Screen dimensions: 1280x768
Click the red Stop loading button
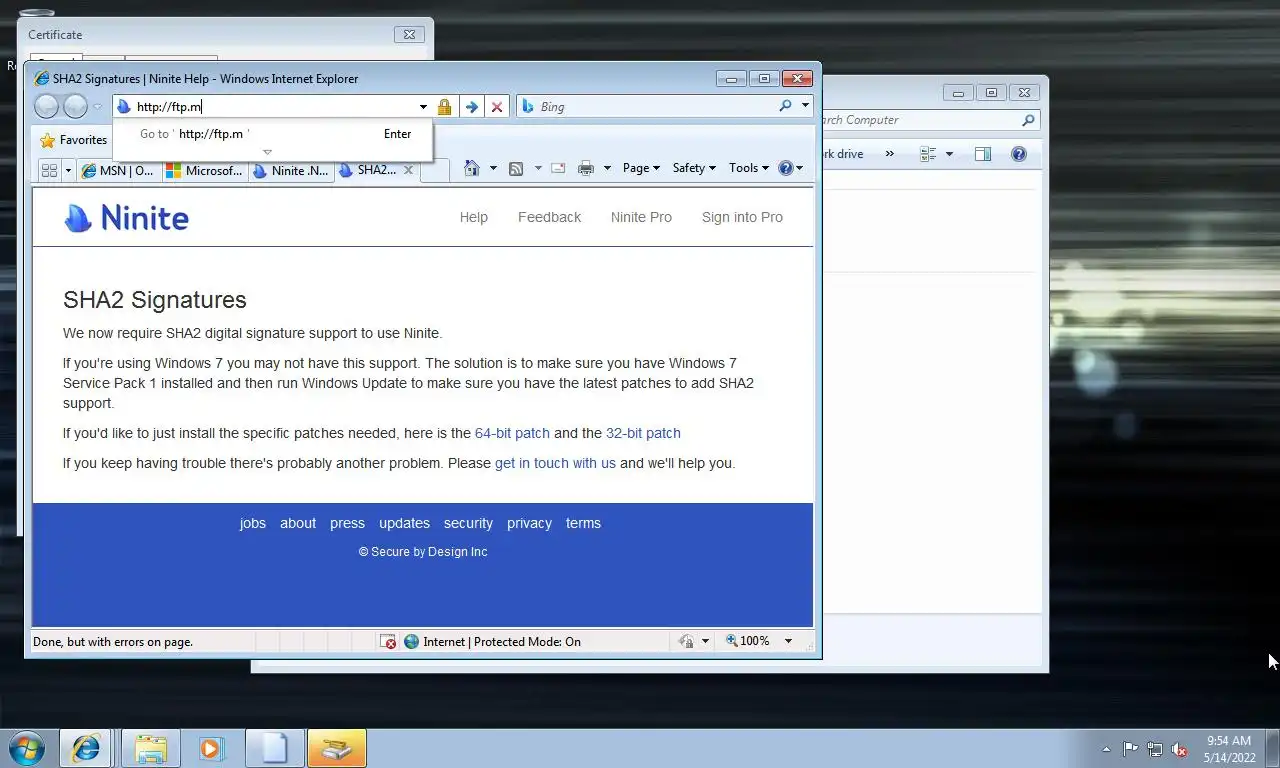pos(497,107)
